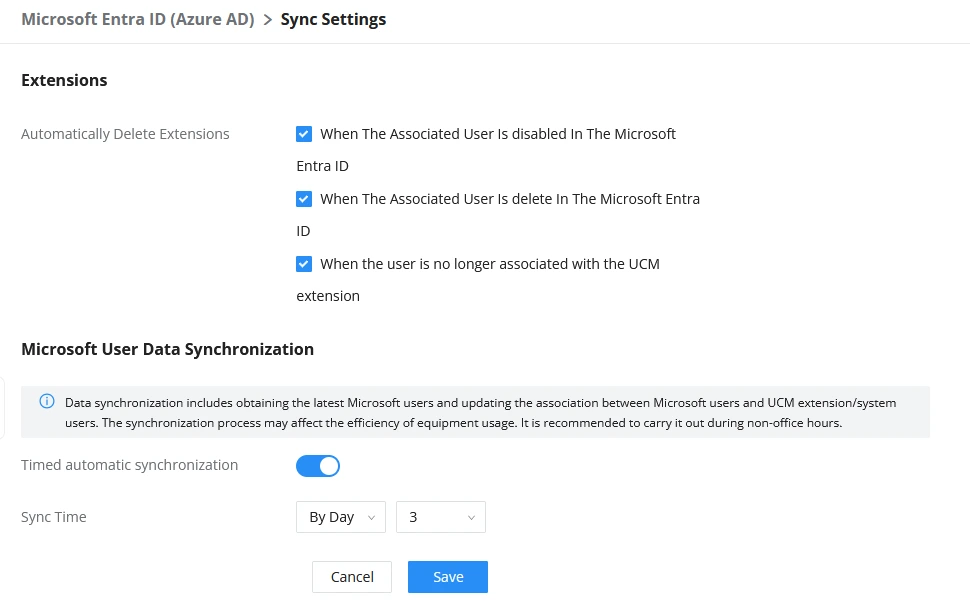Go back to Microsoft Entra ID (Azure AD) breadcrumb
The height and width of the screenshot is (607, 970).
point(138,19)
